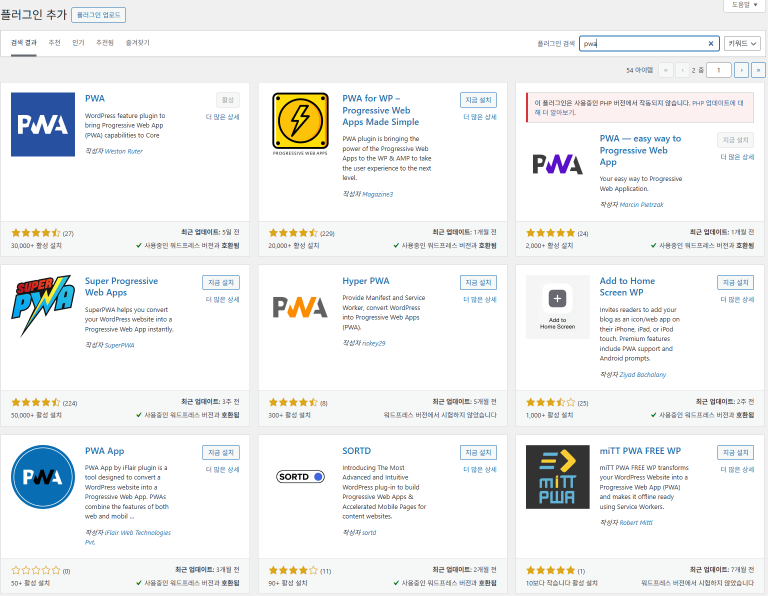Open more details for PWA for WP
This screenshot has height=596, width=768.
coord(480,117)
